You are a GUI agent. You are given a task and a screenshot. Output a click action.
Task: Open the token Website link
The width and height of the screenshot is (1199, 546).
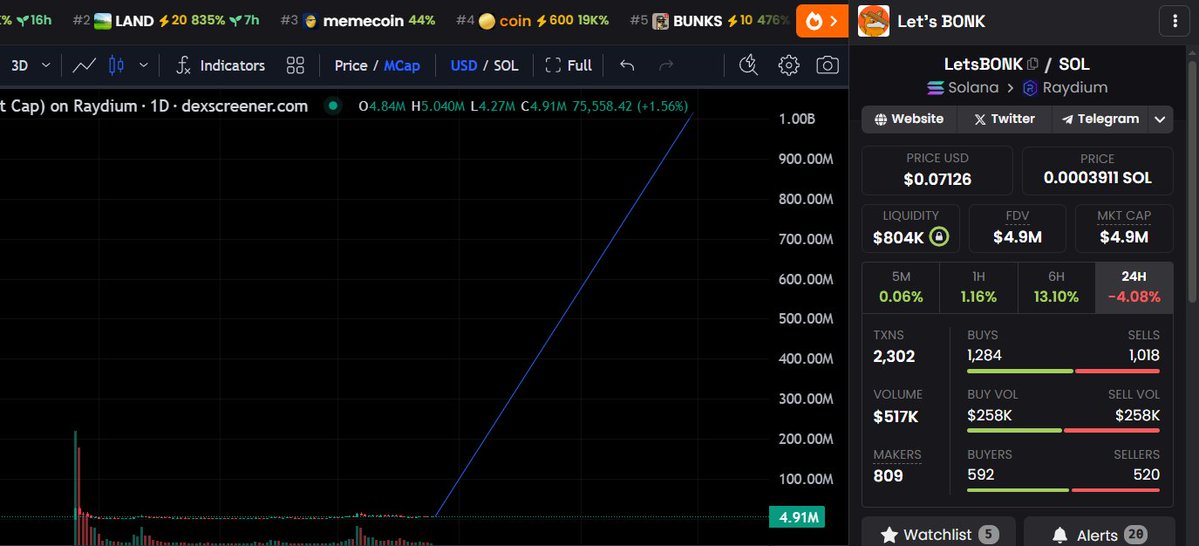[908, 119]
